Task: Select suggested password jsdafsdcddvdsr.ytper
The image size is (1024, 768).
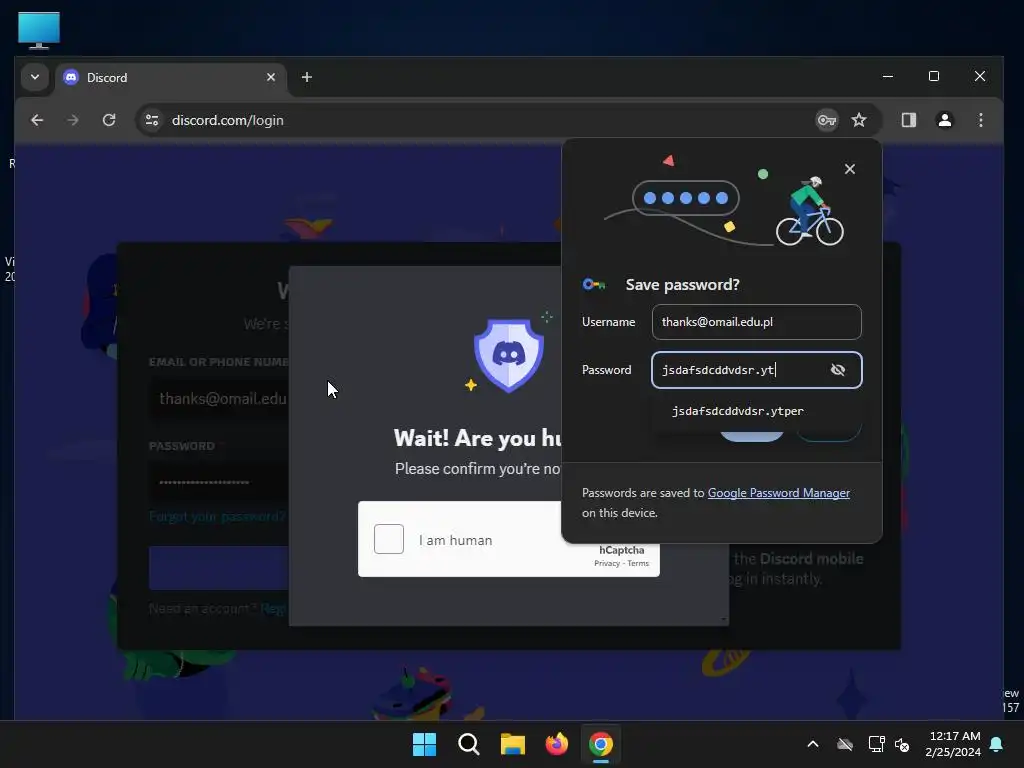Action: (x=737, y=411)
